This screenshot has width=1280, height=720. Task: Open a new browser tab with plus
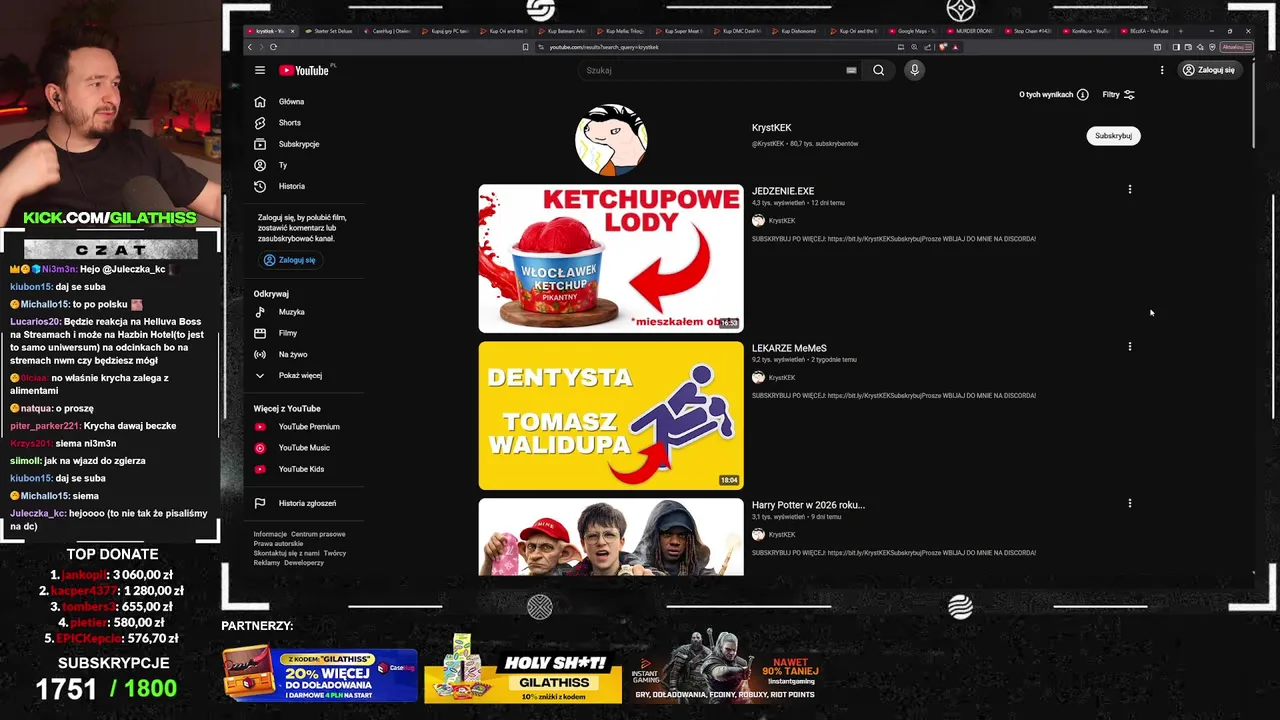point(1182,31)
